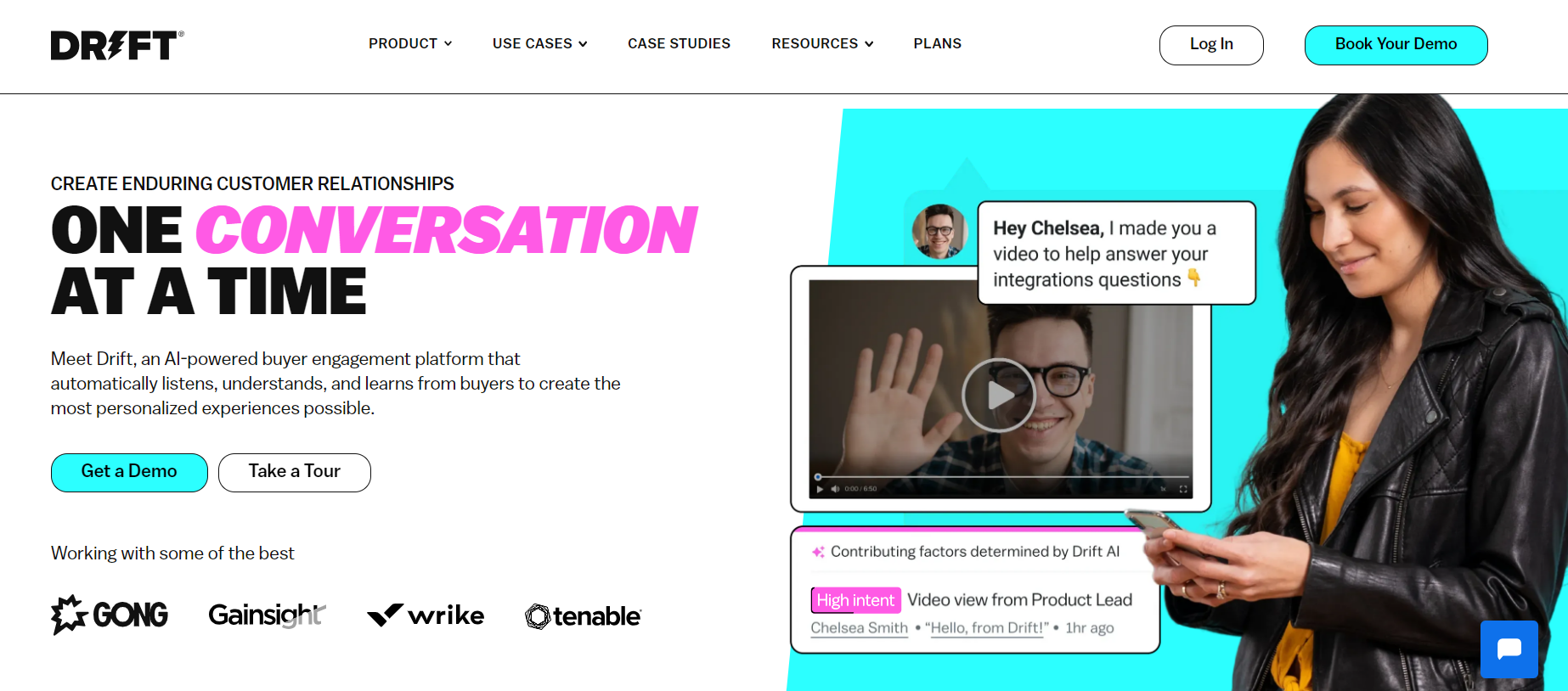Viewport: 1568px width, 691px height.
Task: Play the video with large play button
Action: click(x=999, y=395)
